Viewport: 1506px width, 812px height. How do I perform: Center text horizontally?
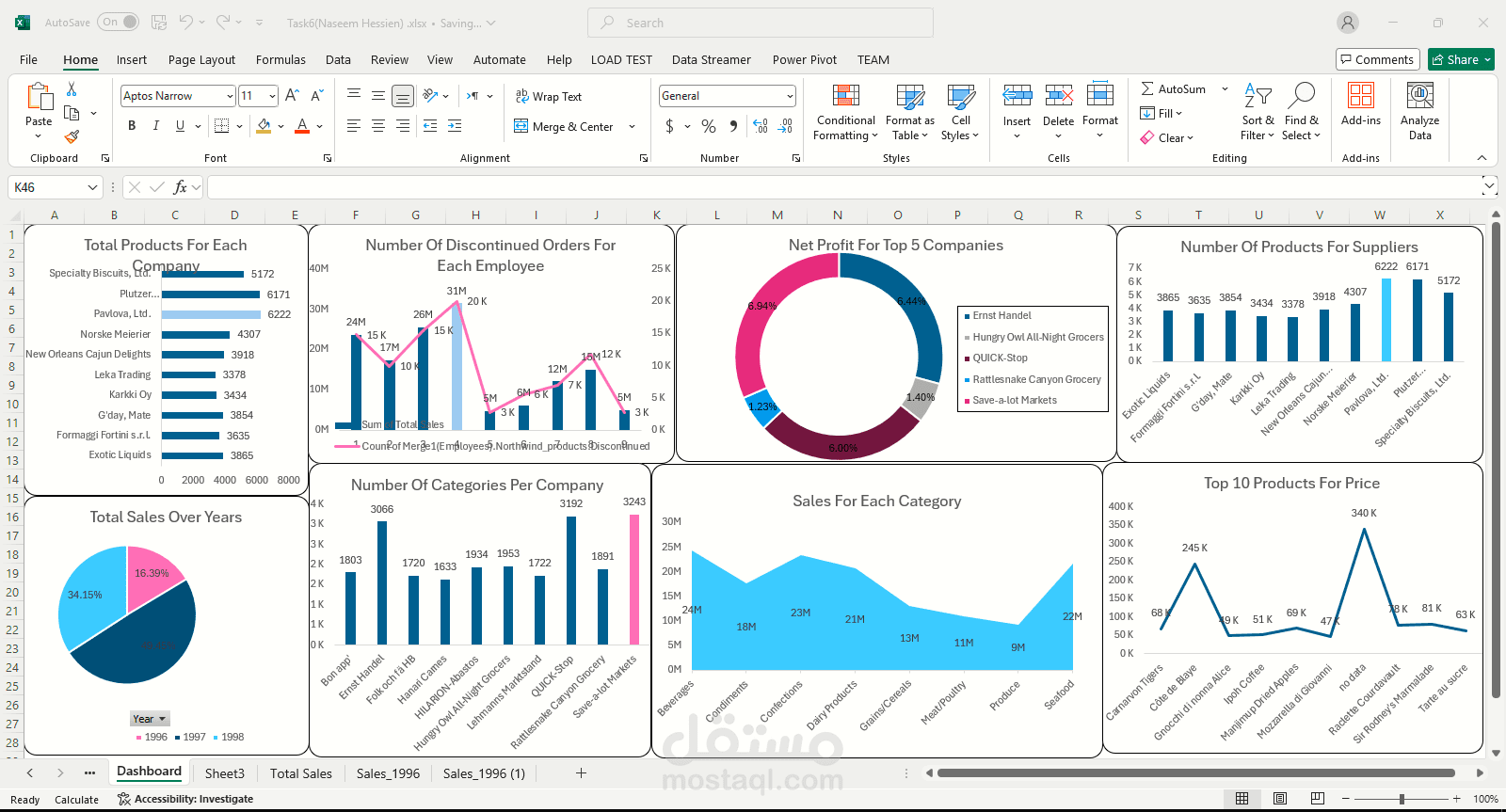coord(378,126)
